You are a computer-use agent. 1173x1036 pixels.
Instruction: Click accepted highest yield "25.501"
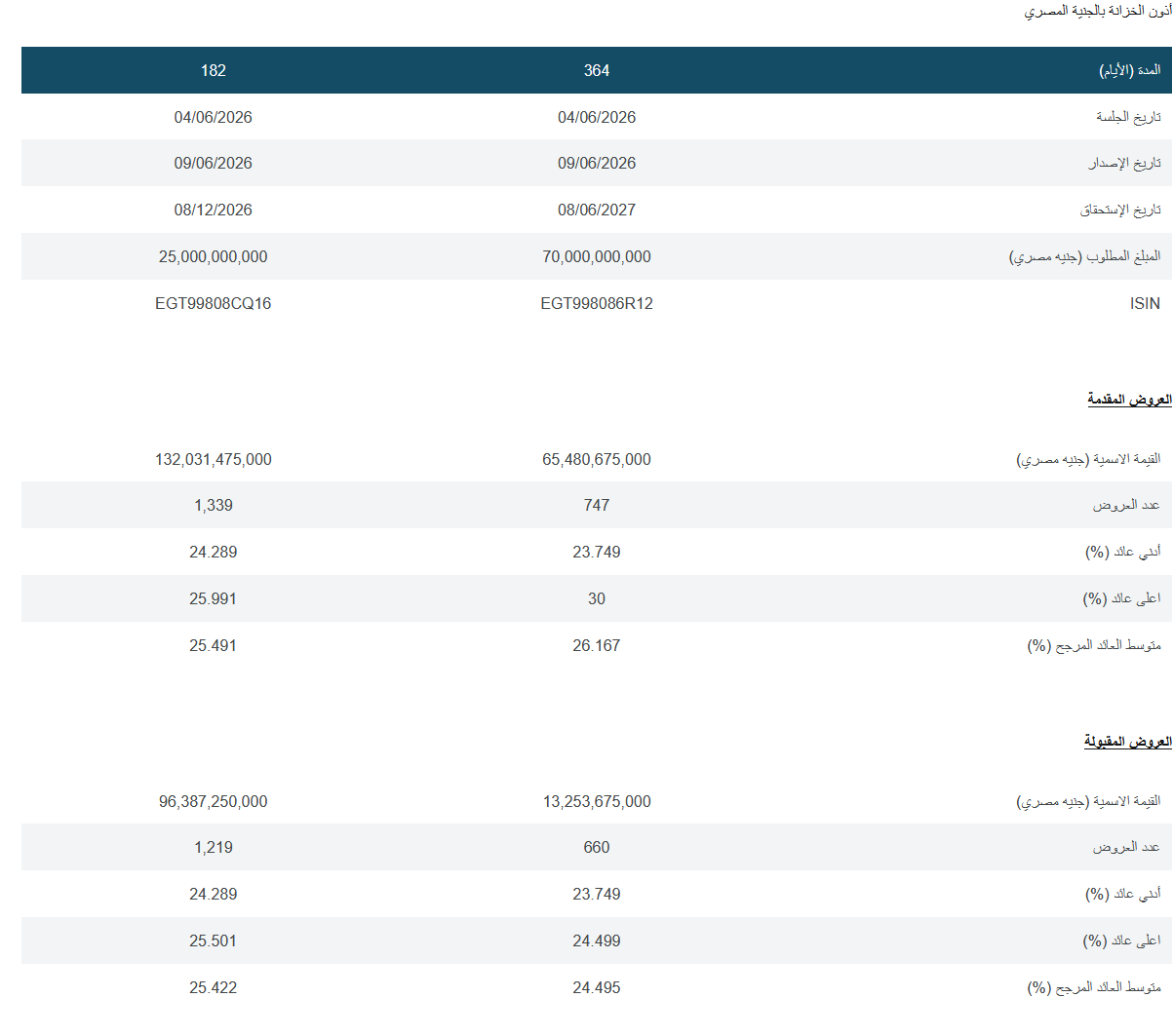click(x=214, y=940)
